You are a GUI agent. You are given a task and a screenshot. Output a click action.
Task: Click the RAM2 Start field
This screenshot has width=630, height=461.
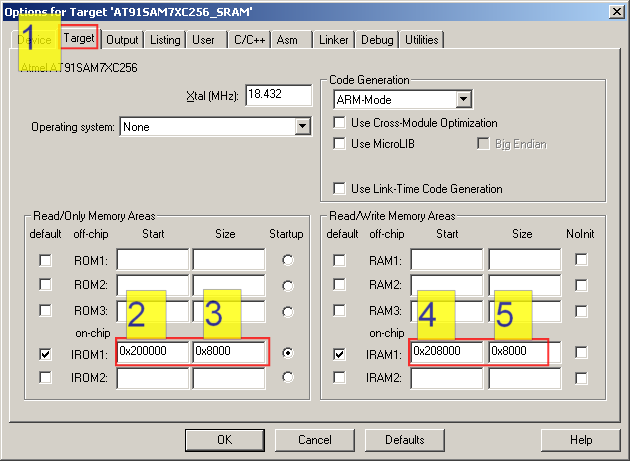447,284
